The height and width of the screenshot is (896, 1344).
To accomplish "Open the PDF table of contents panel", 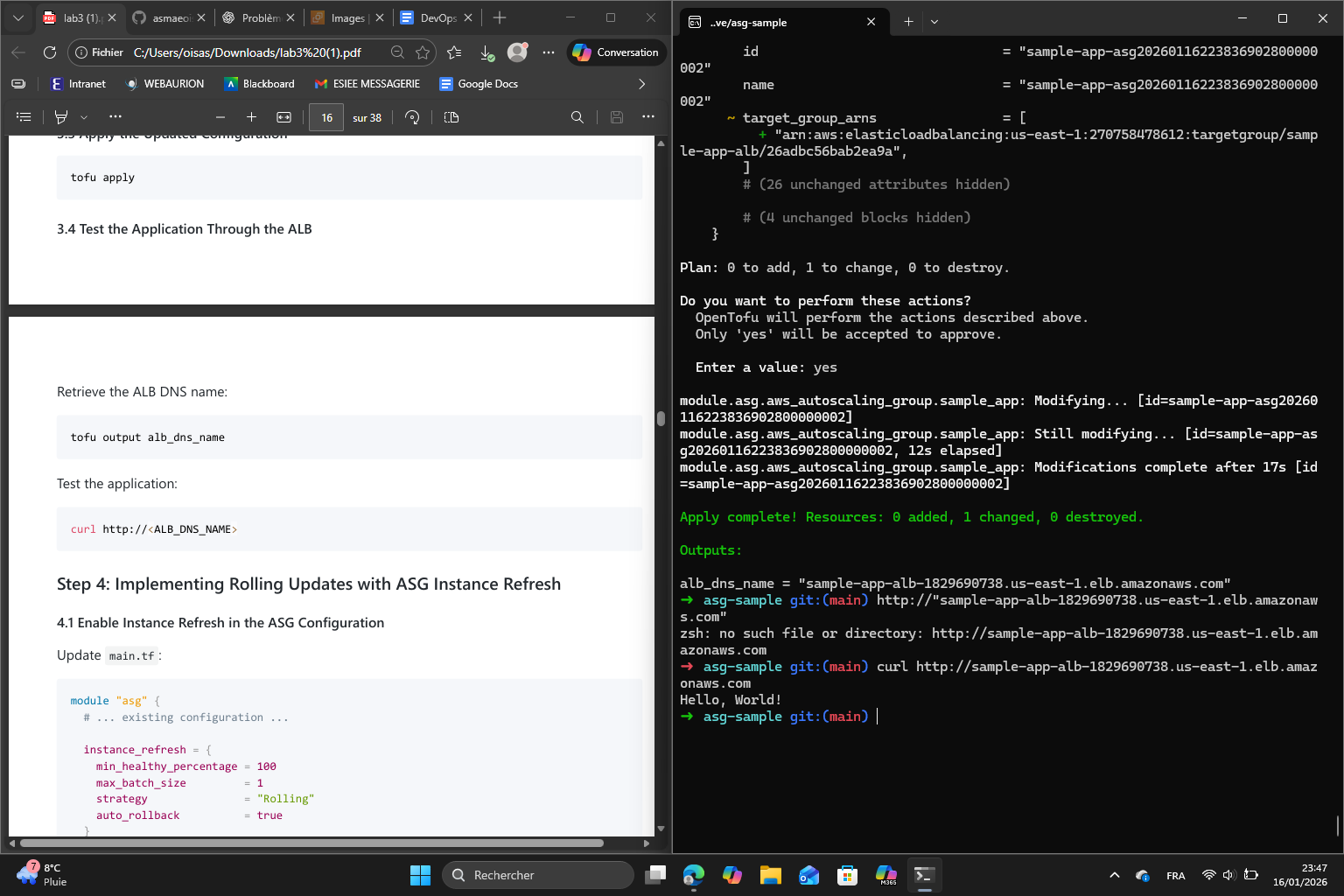I will (24, 117).
